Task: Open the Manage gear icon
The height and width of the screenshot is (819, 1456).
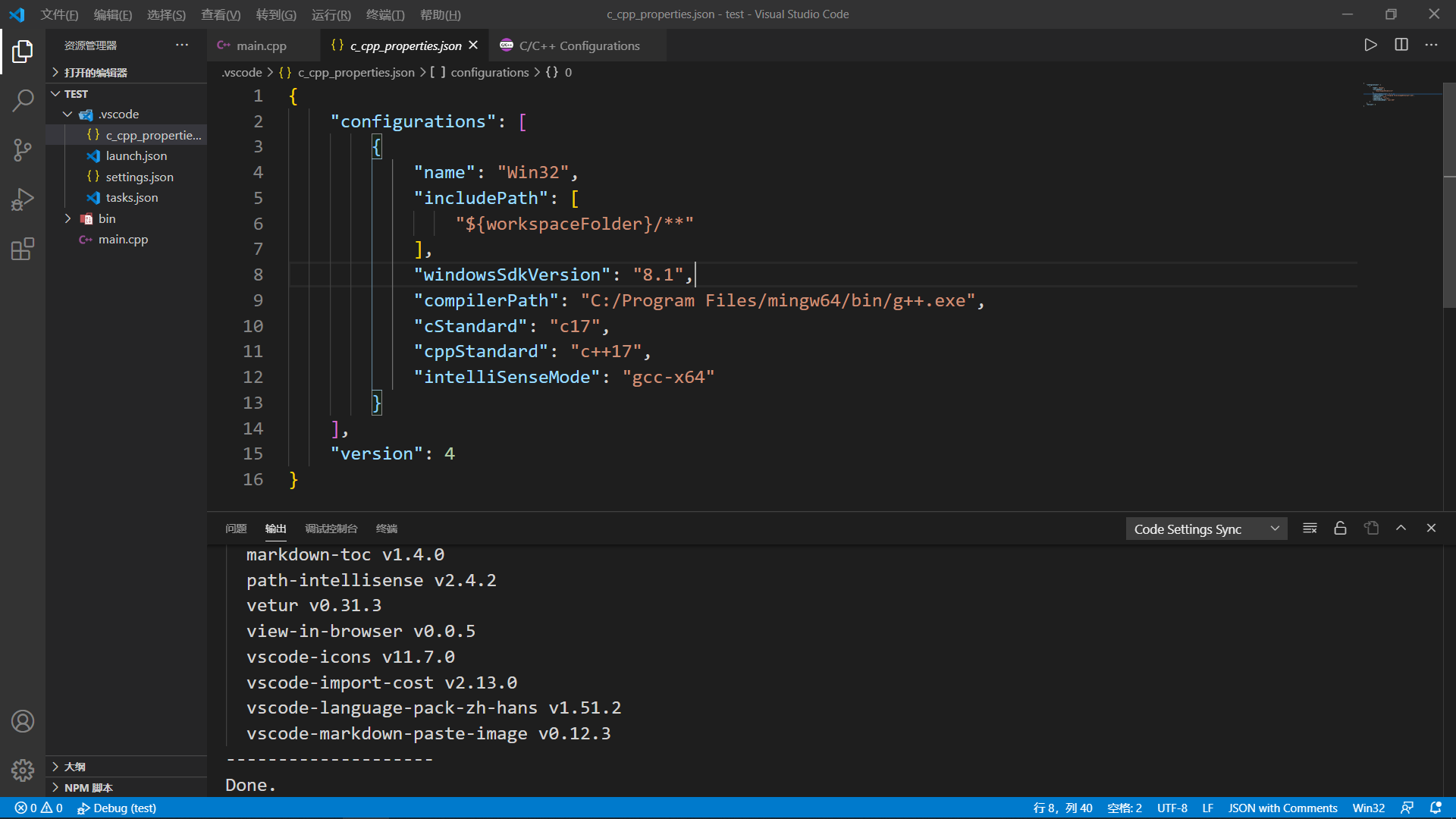Action: [23, 770]
